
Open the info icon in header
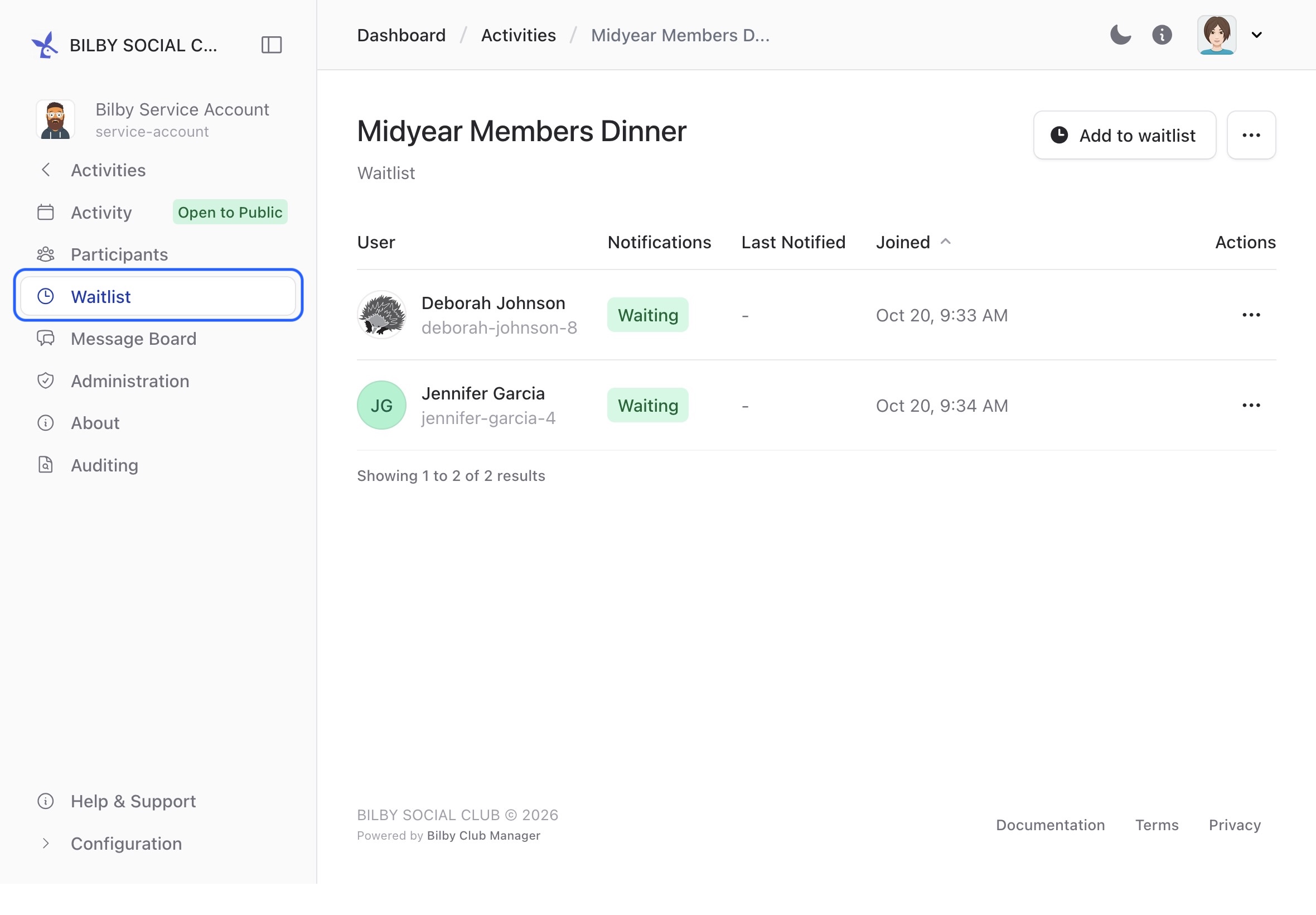click(1162, 35)
